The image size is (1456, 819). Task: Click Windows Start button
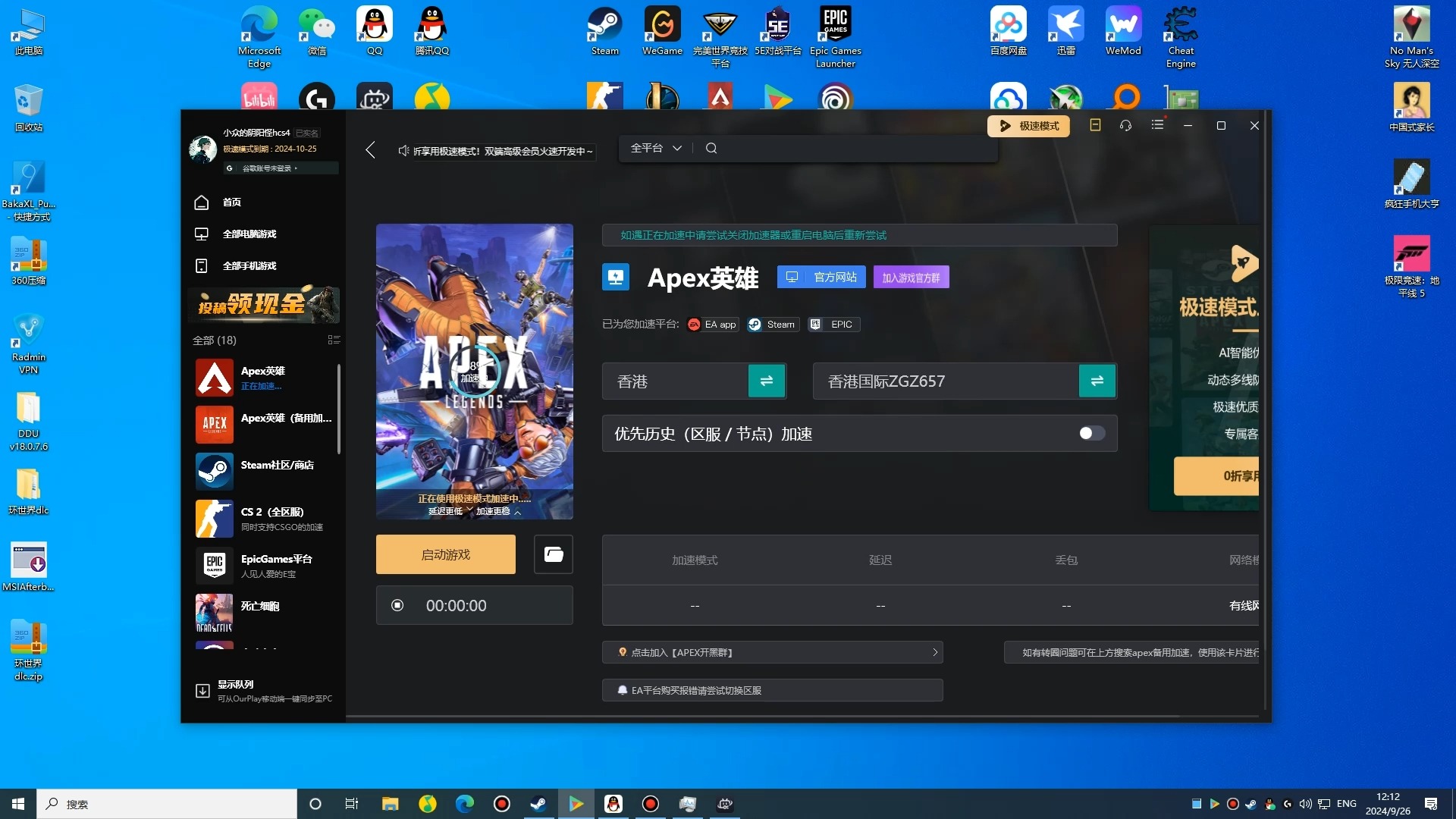18,804
